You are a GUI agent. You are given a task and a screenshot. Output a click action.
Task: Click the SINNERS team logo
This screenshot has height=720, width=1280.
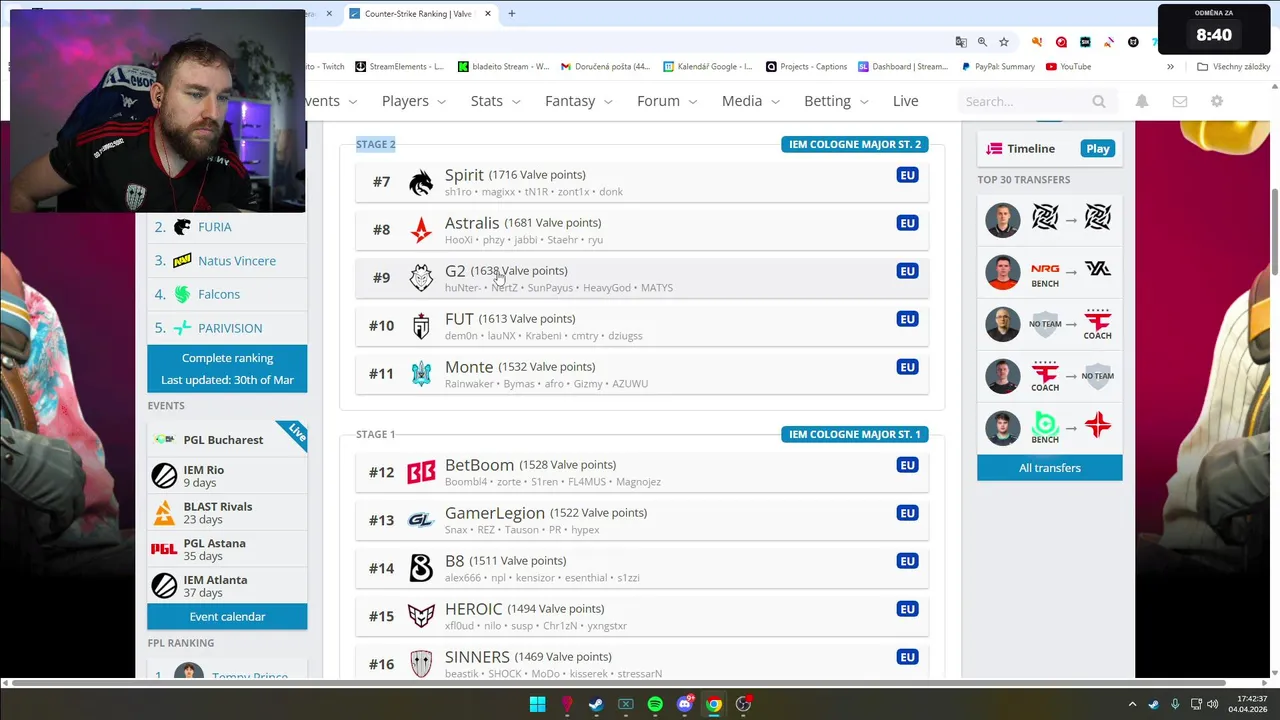coord(421,663)
